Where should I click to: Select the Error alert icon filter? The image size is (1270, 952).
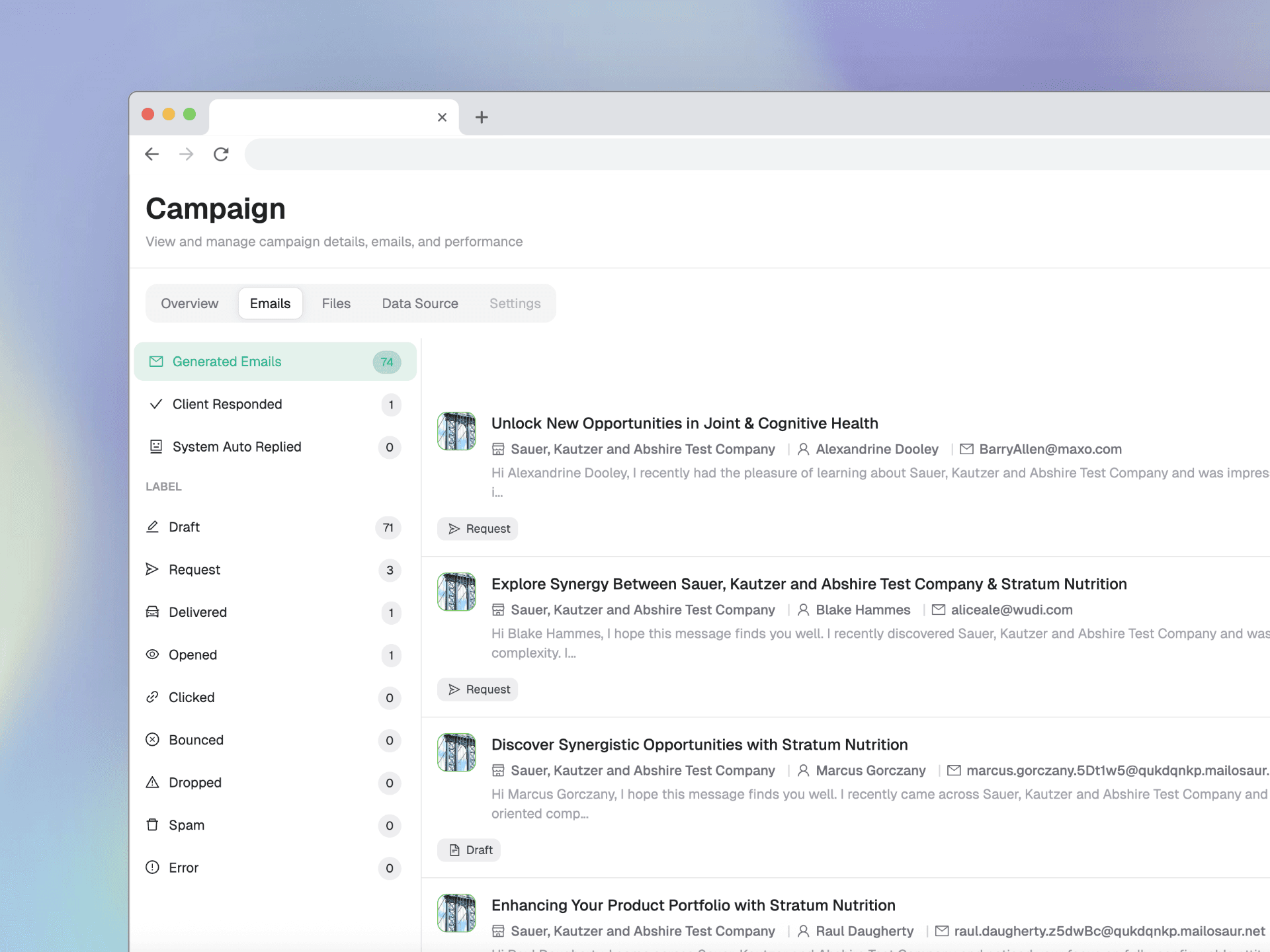[153, 867]
